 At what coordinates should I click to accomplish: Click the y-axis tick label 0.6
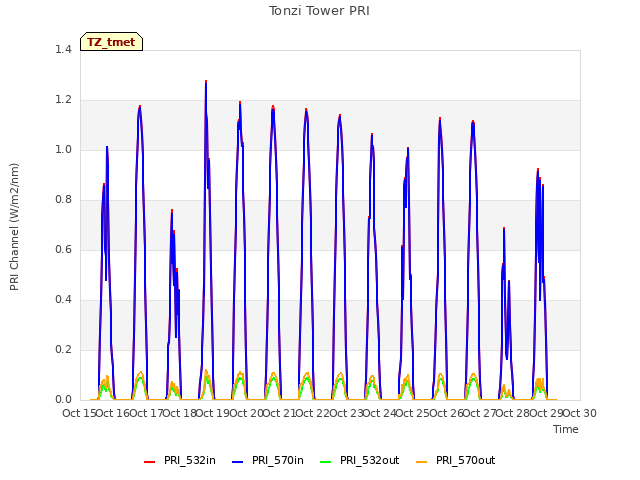coord(63,249)
